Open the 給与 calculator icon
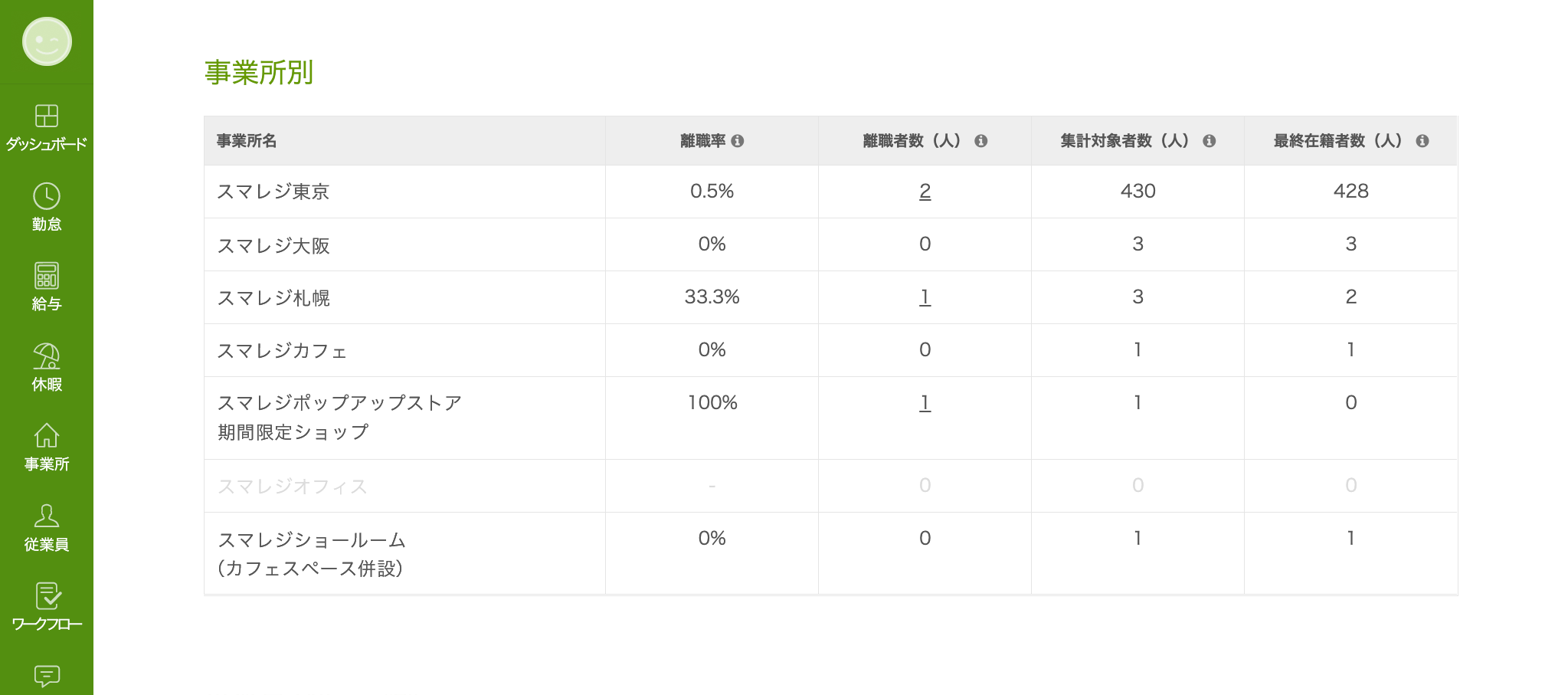The image size is (1568, 695). point(47,276)
